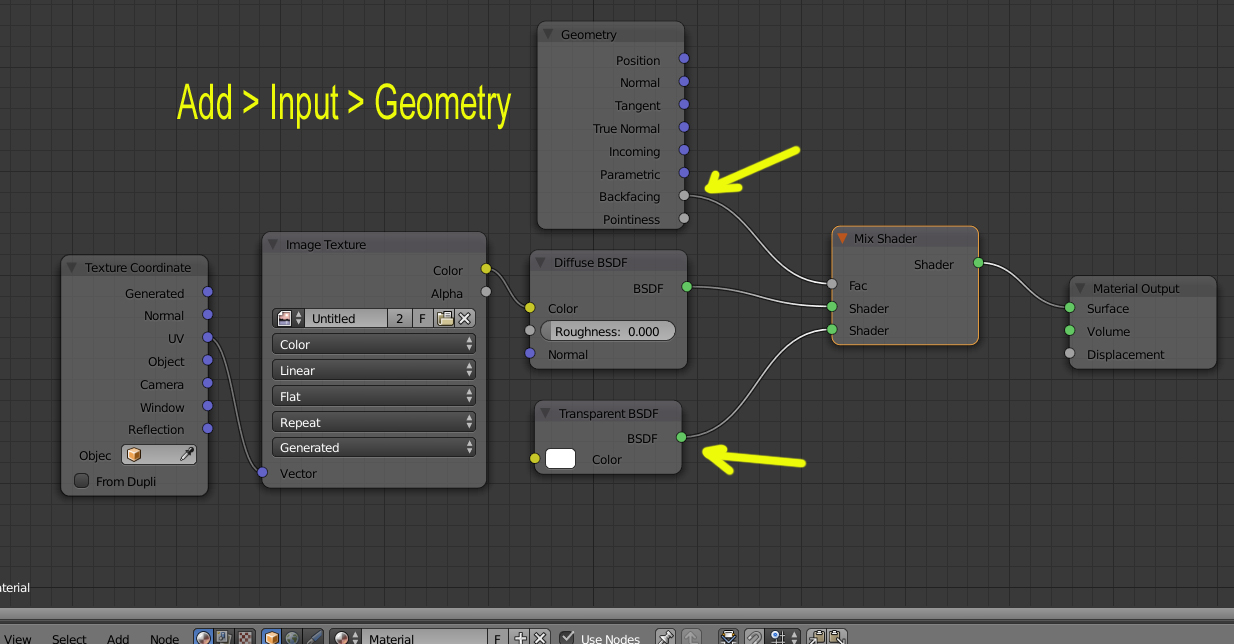Open the Linear interpolation dropdown
The width and height of the screenshot is (1234, 644).
pos(374,370)
